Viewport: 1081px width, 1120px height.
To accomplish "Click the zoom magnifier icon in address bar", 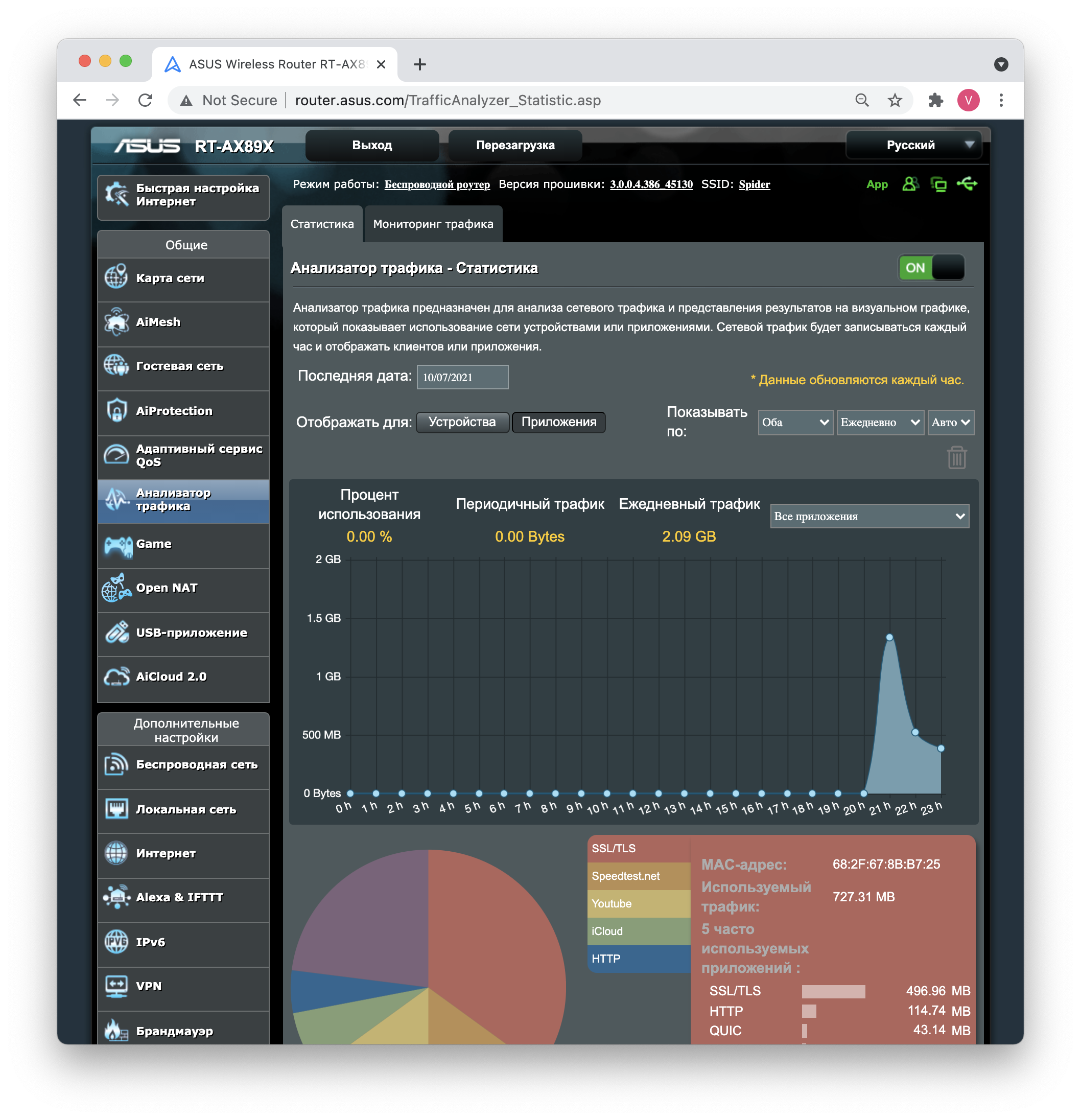I will [862, 101].
